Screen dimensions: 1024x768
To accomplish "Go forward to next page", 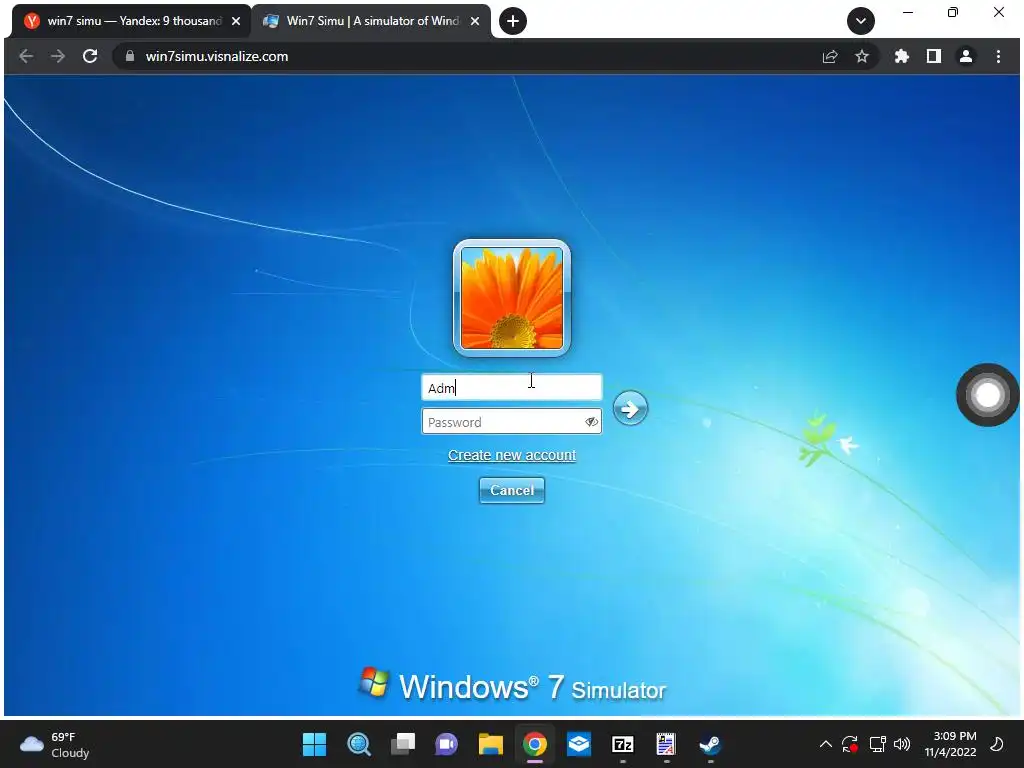I will point(58,56).
